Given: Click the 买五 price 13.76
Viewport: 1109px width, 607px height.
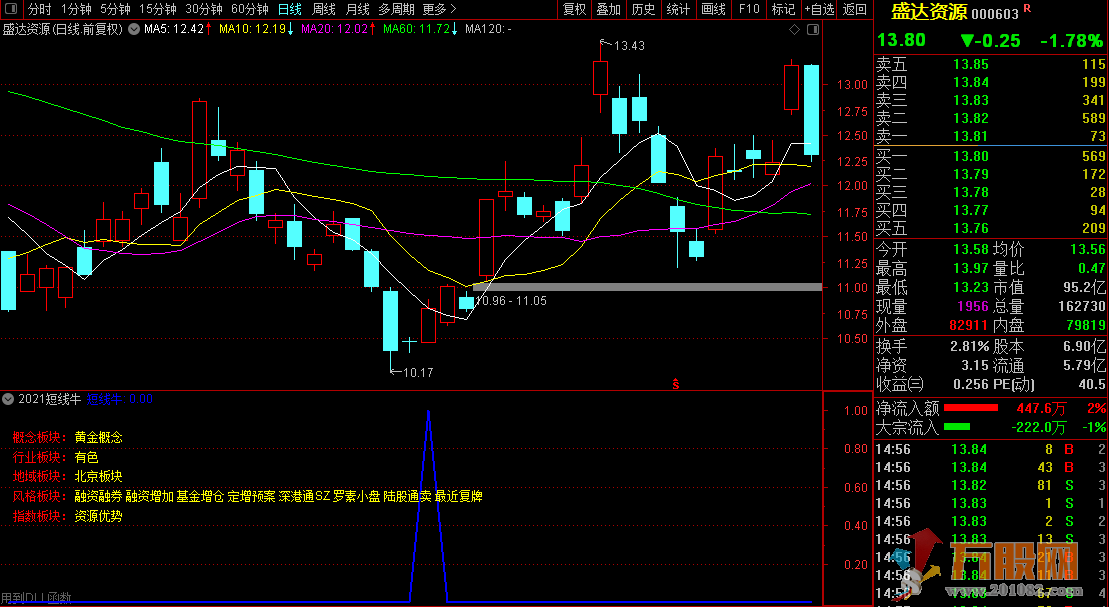Looking at the screenshot, I should click(x=970, y=228).
